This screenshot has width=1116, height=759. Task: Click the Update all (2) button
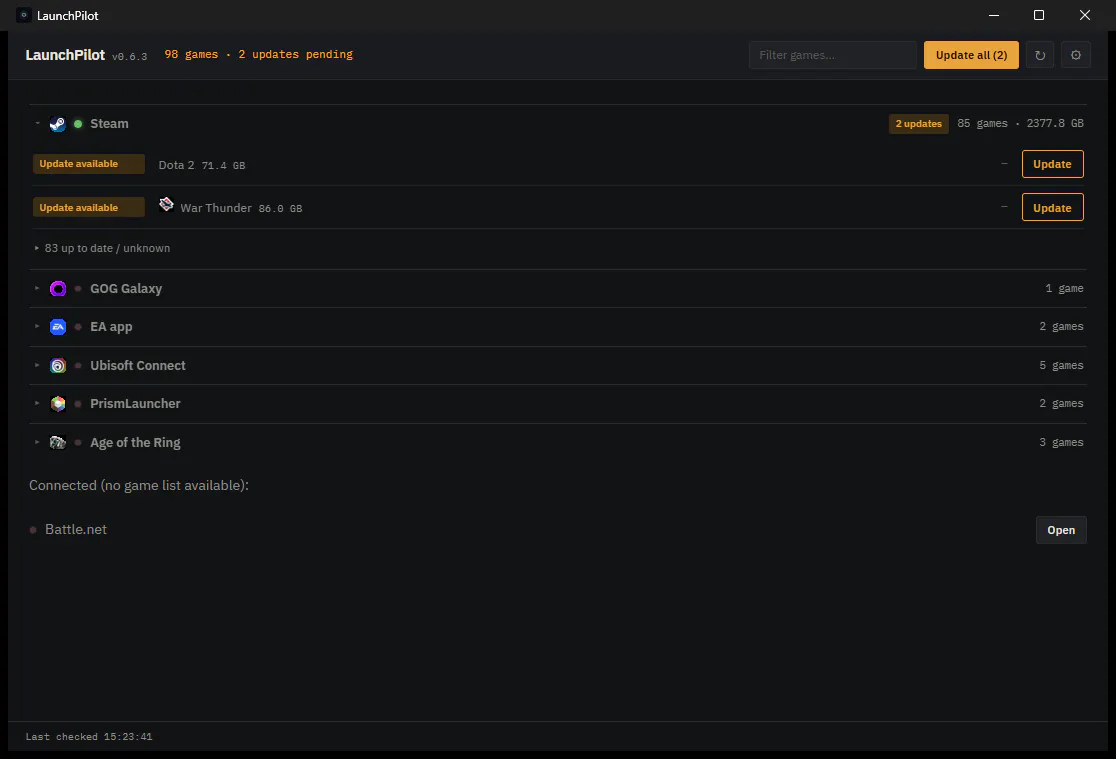(x=971, y=55)
